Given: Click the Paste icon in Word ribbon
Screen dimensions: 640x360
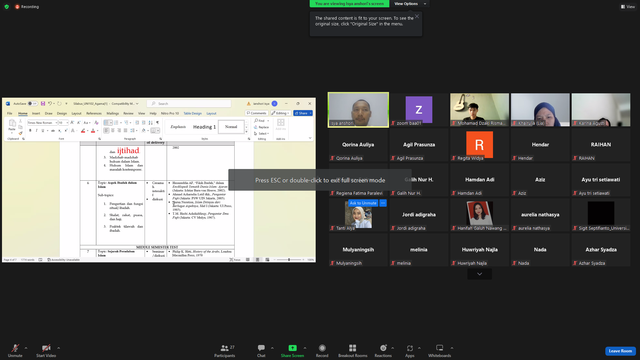Looking at the screenshot, I should pos(12,125).
